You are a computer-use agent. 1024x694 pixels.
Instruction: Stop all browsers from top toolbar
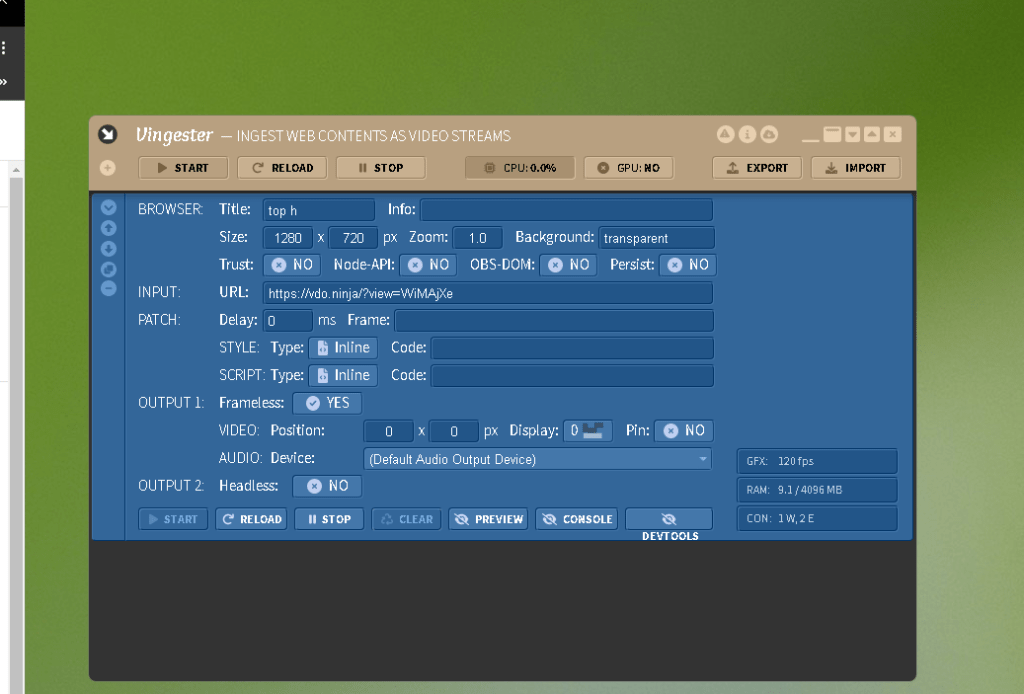381,168
